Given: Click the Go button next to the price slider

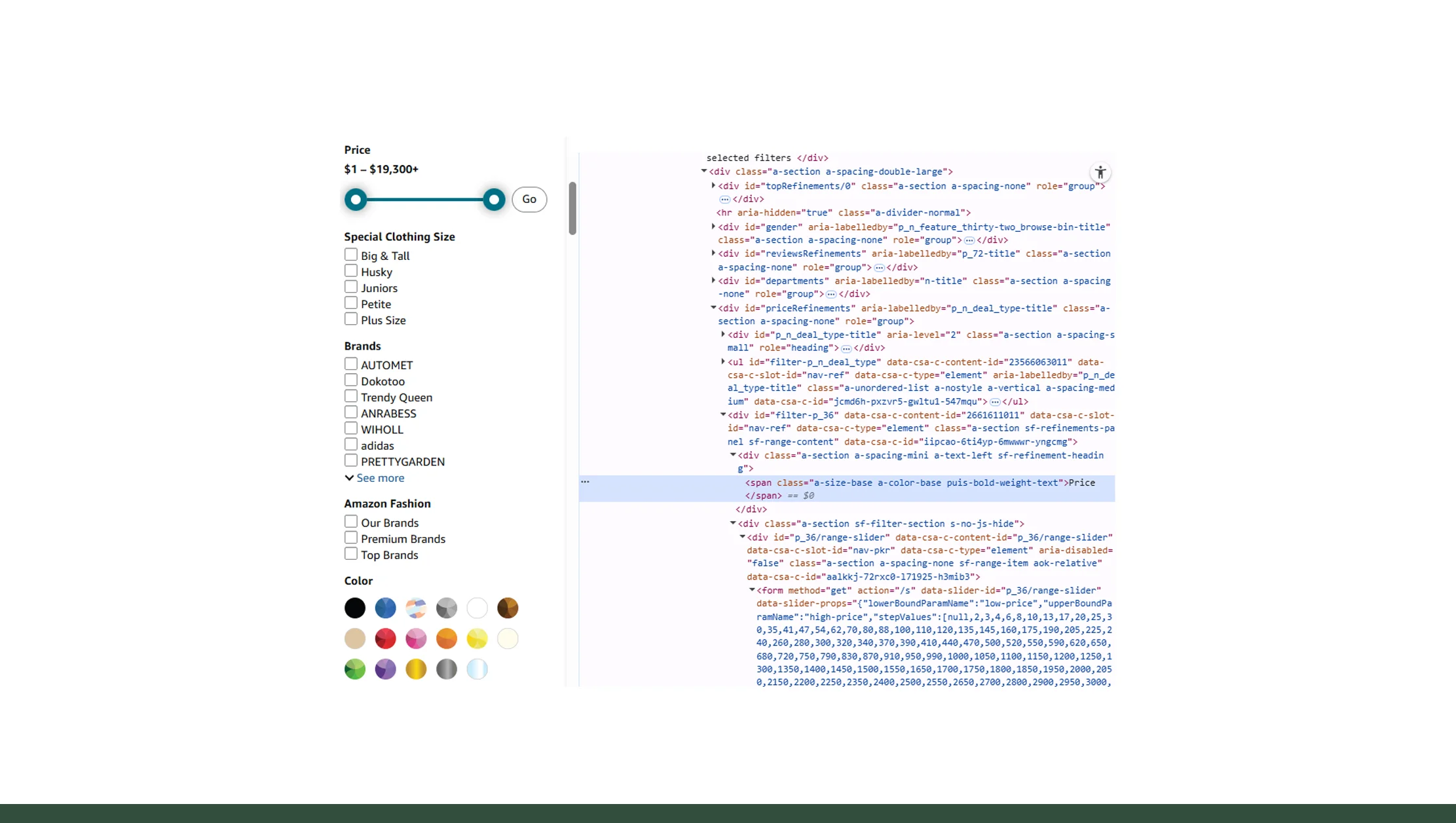Looking at the screenshot, I should pos(529,199).
